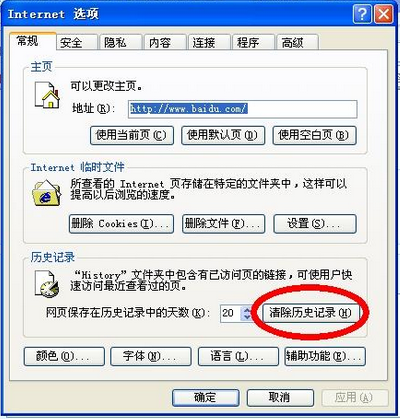This screenshot has width=400, height=419.
Task: Click the home page house icon
Action: pyautogui.click(x=48, y=95)
